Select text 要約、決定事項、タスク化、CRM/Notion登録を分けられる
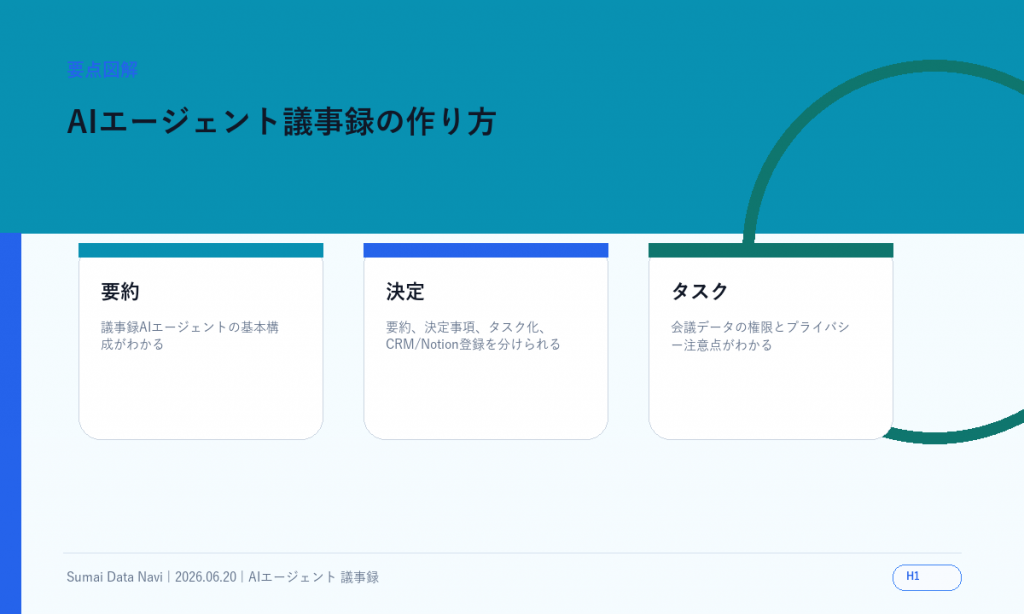1024x614 pixels. 473,336
